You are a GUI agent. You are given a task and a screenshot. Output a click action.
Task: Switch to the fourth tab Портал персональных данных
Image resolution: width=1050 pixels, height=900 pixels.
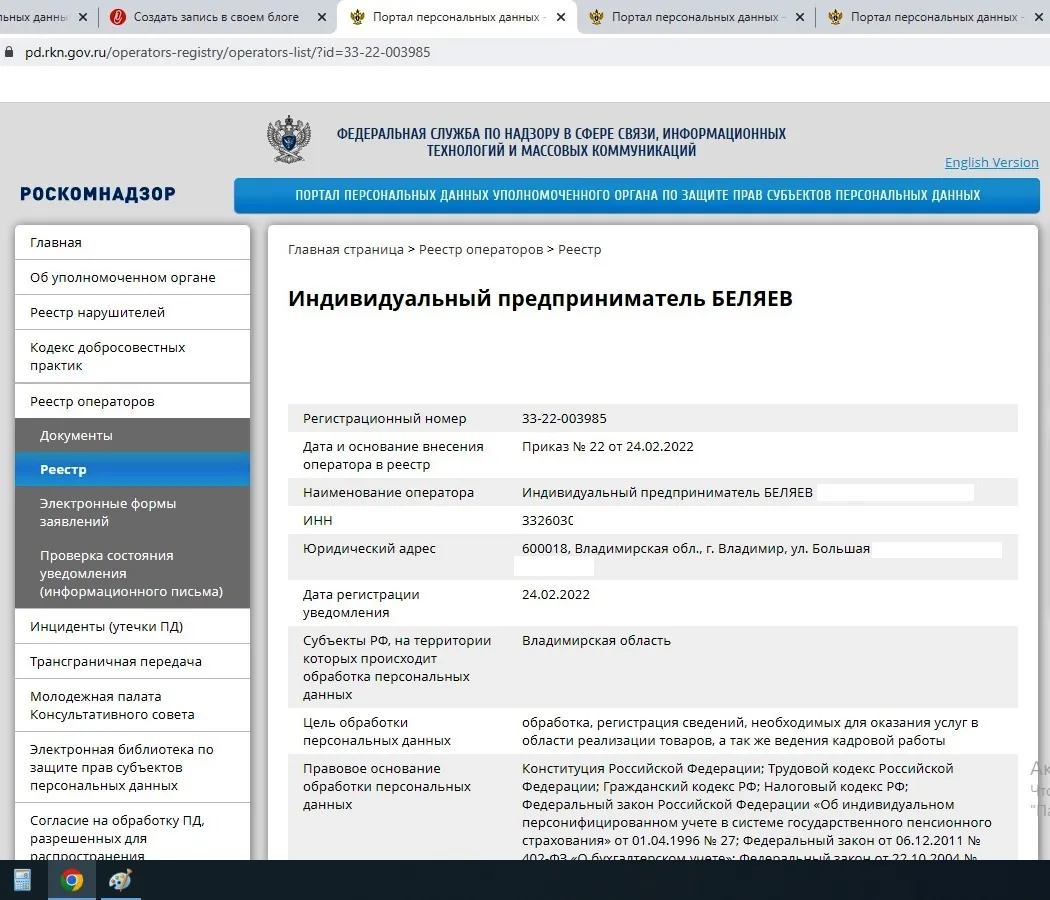coord(695,17)
